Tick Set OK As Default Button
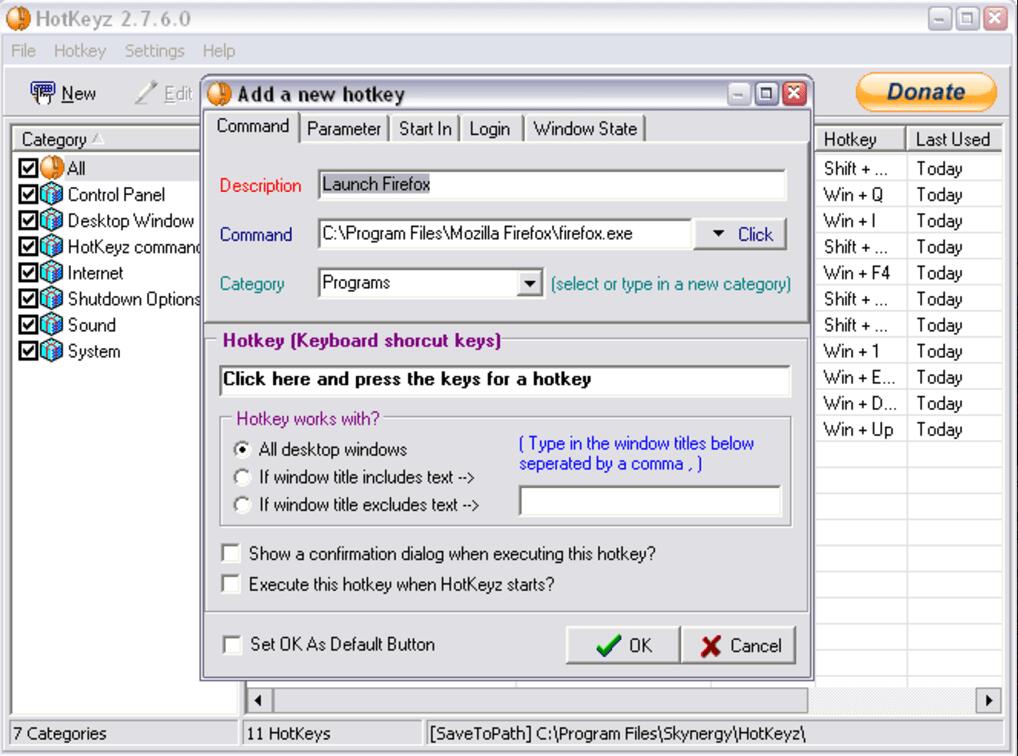 231,645
